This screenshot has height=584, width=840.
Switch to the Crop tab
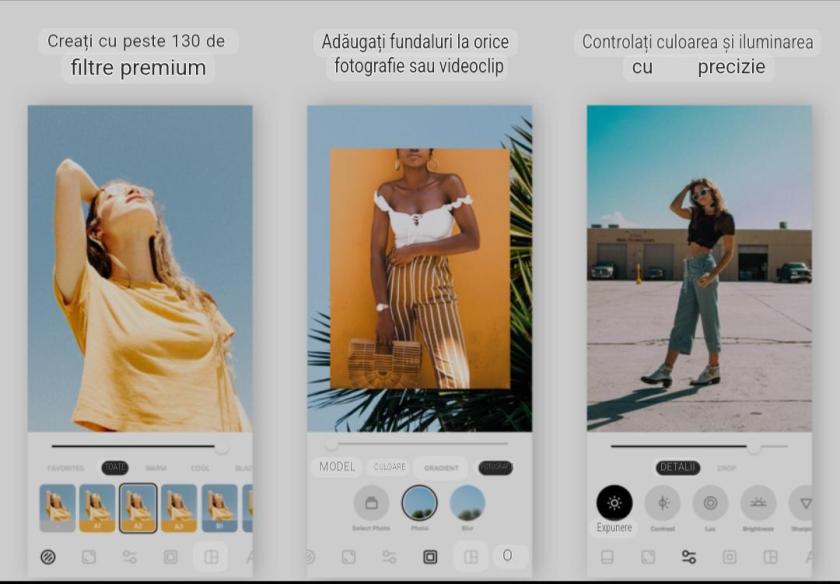click(x=727, y=467)
